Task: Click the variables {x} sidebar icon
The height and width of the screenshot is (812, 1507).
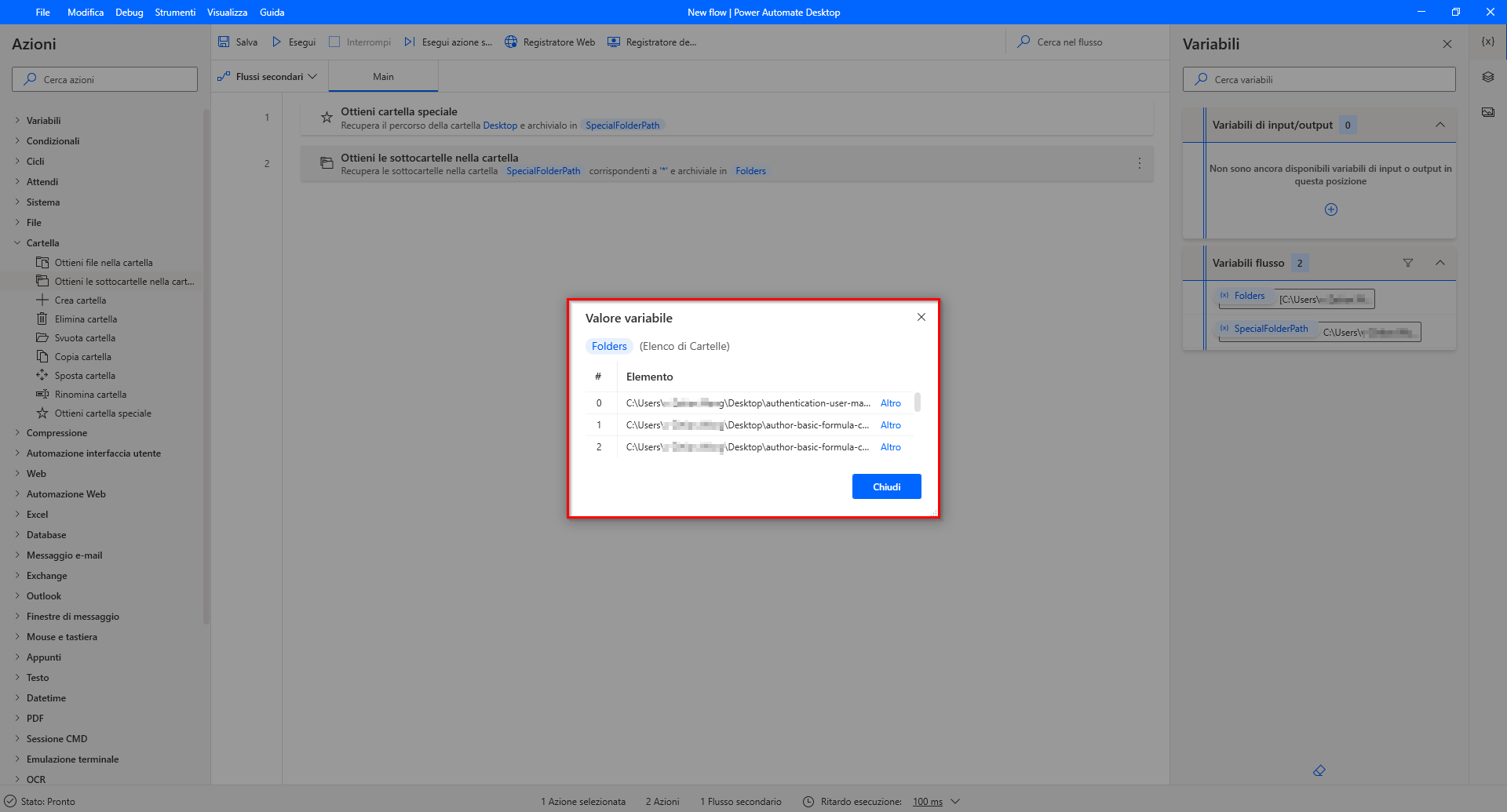Action: 1487,42
